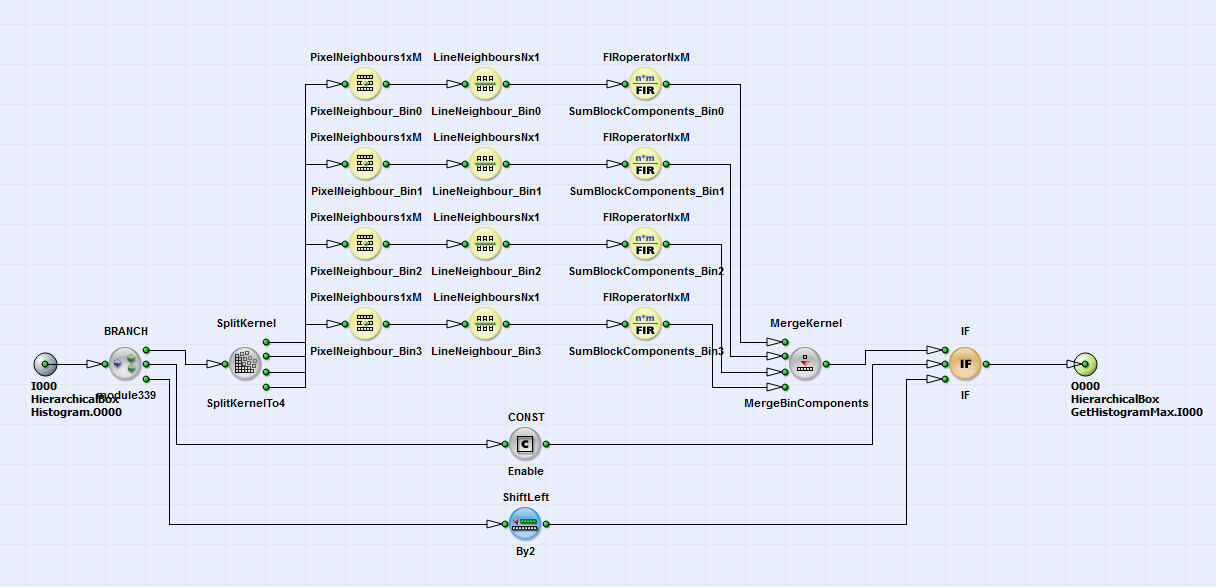Select the I000 input node
The width and height of the screenshot is (1216, 587).
45,364
